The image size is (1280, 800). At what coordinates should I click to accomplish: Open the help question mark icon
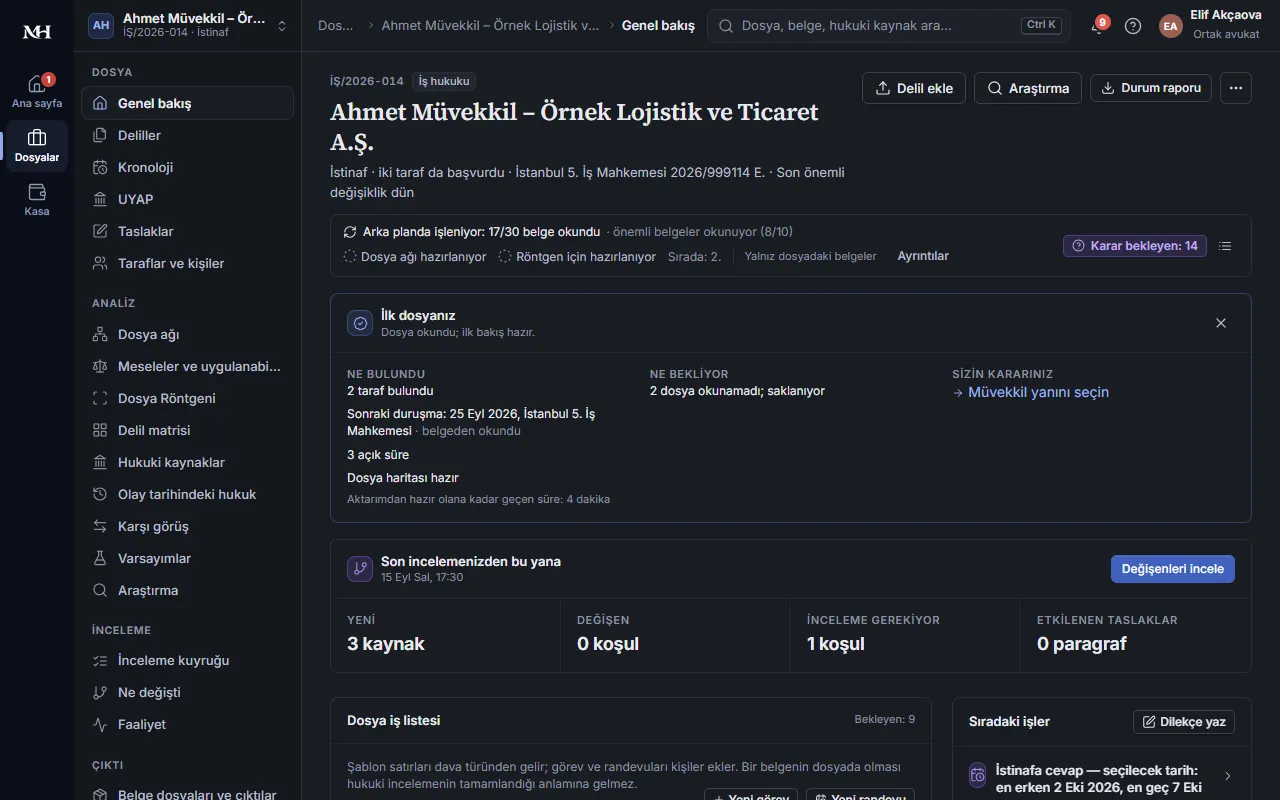[x=1133, y=26]
